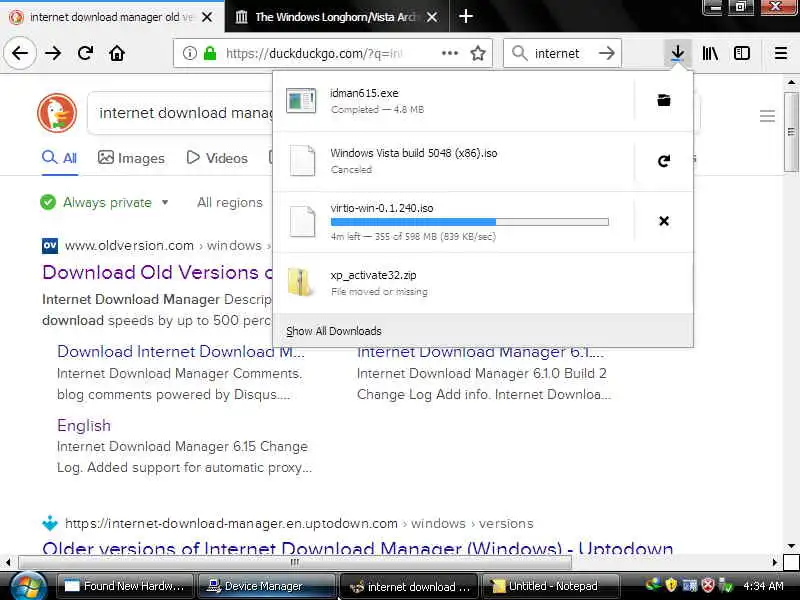Screen dimensions: 800x600
Task: Click the vertical scrollbar down arrow
Action: click(x=791, y=546)
